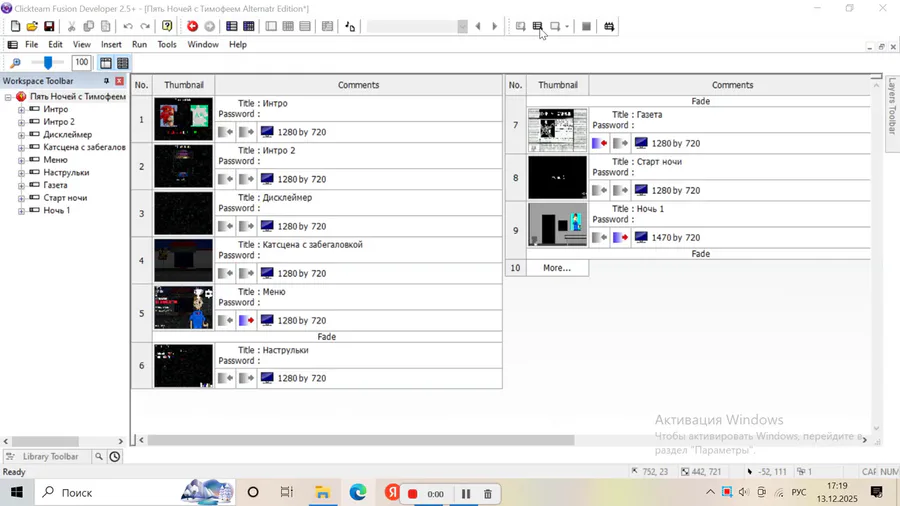This screenshot has width=900, height=506.
Task: Open the Edit menu
Action: click(x=55, y=44)
